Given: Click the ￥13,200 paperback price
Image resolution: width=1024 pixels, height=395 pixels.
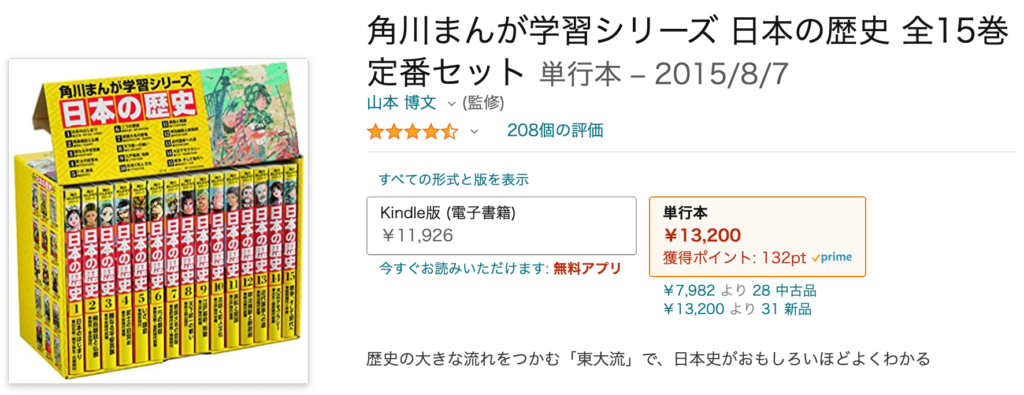Looking at the screenshot, I should pyautogui.click(x=702, y=235).
